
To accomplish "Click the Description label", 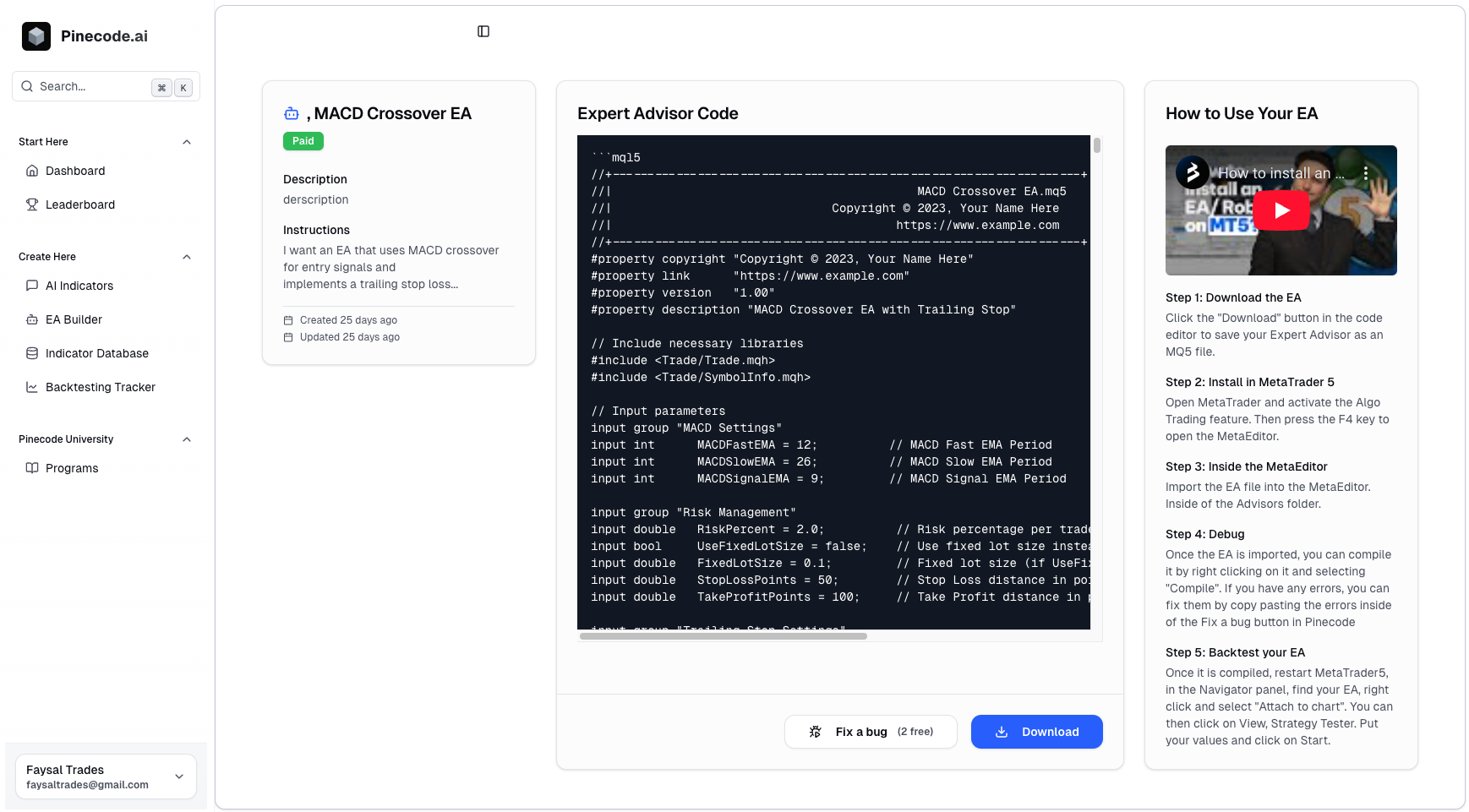I will [x=315, y=179].
